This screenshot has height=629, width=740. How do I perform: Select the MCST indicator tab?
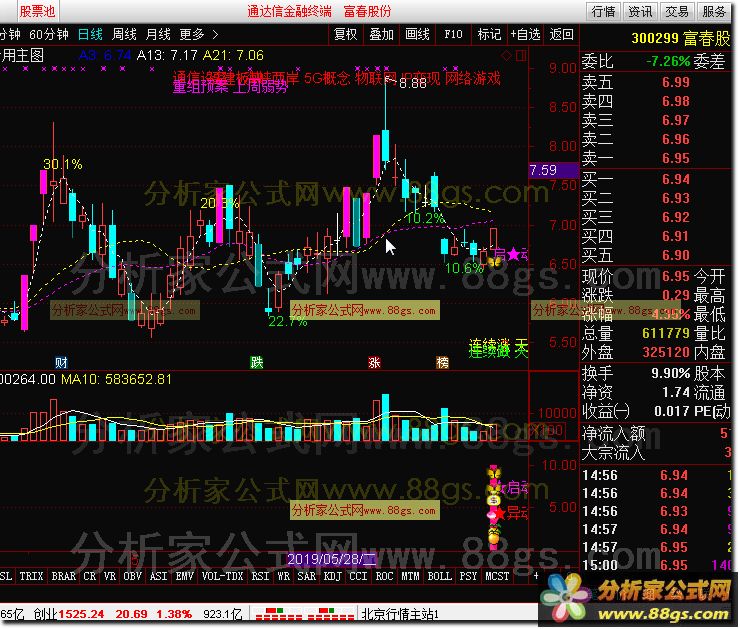click(x=497, y=576)
